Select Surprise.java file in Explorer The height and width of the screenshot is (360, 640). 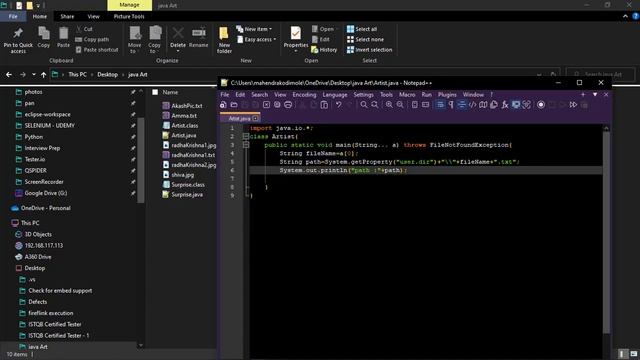182,195
